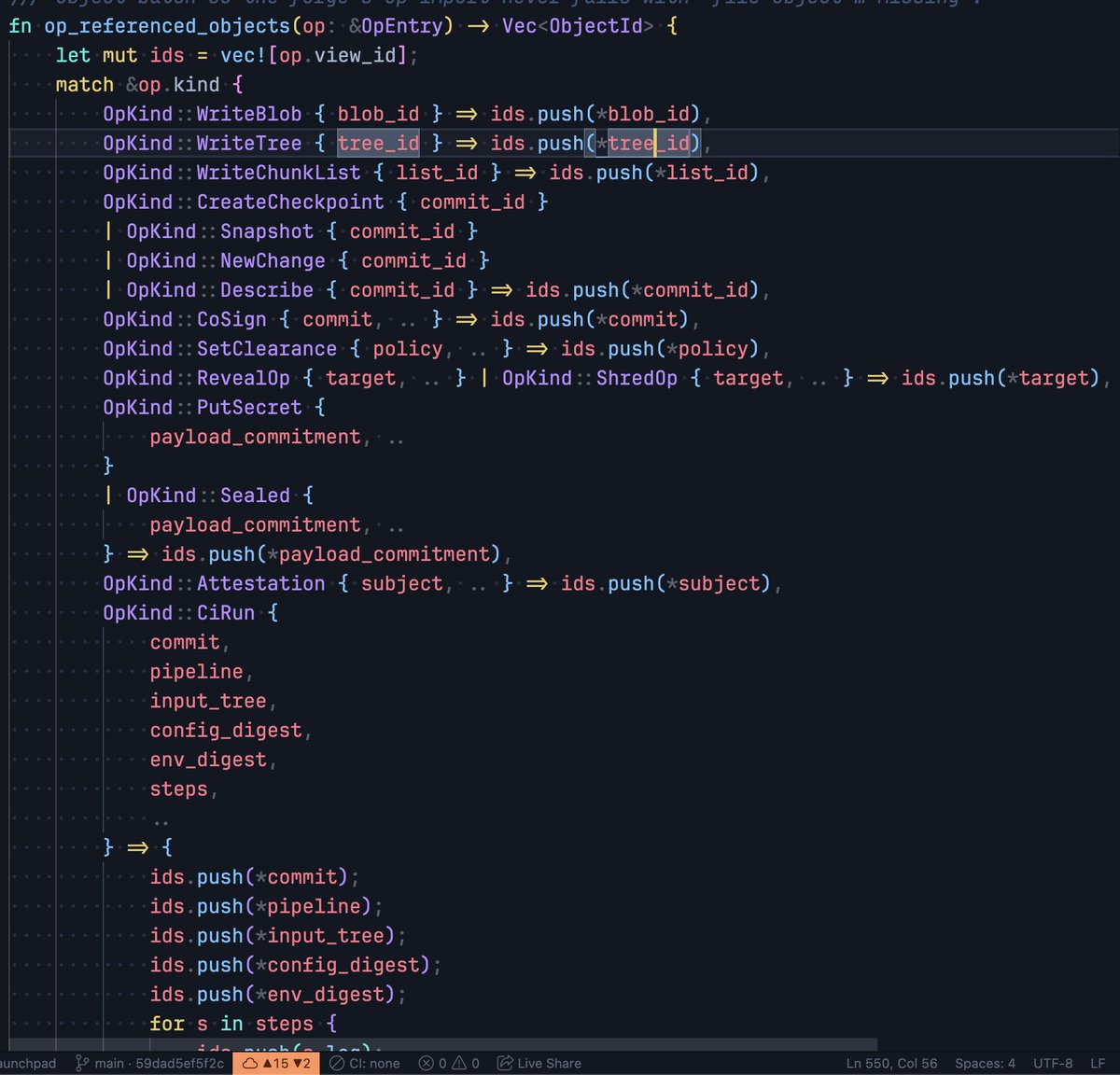Viewport: 1120px width, 1075px height.
Task: Place cursor on vec![op.view_id] initializer
Action: [x=314, y=55]
